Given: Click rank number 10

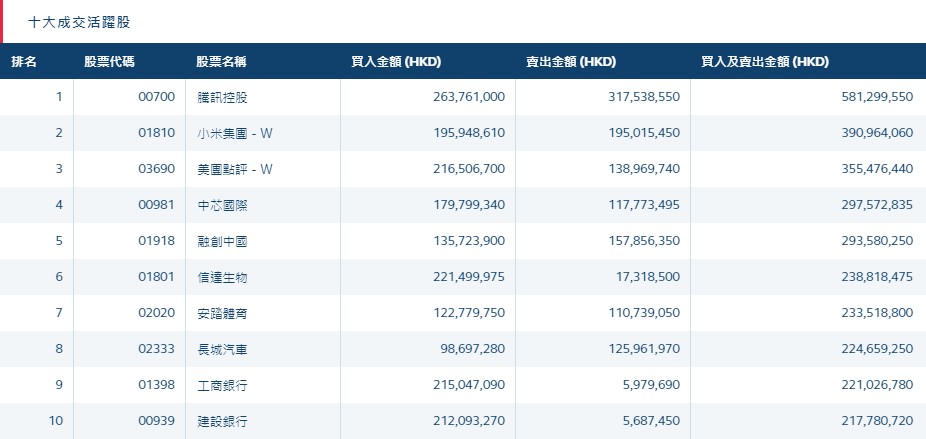Looking at the screenshot, I should tap(56, 421).
